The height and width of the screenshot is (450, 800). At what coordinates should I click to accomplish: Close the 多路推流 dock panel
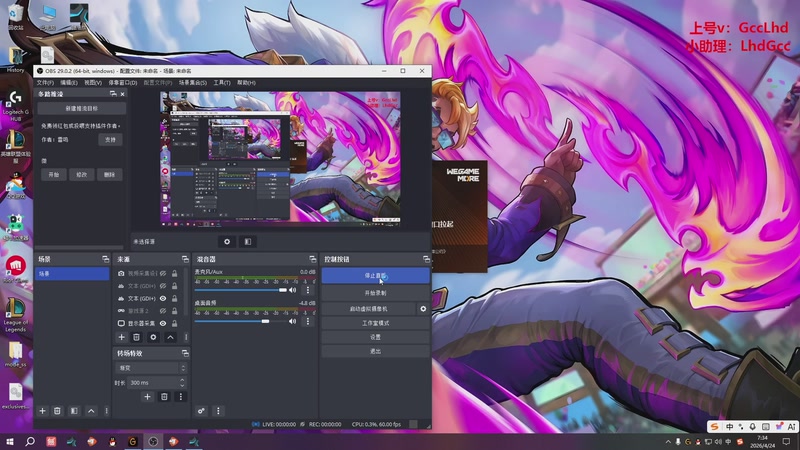point(122,94)
